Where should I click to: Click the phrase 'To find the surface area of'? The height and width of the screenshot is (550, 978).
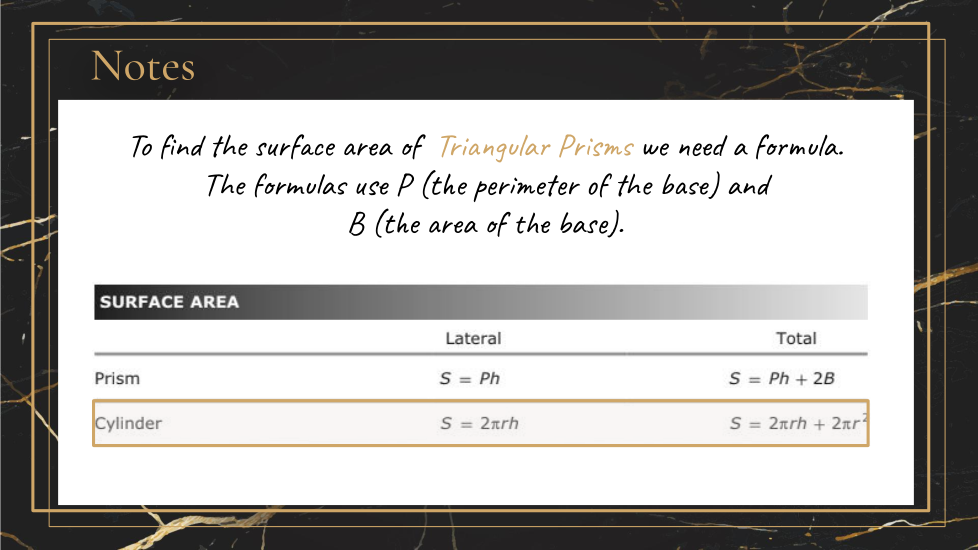pyautogui.click(x=279, y=148)
